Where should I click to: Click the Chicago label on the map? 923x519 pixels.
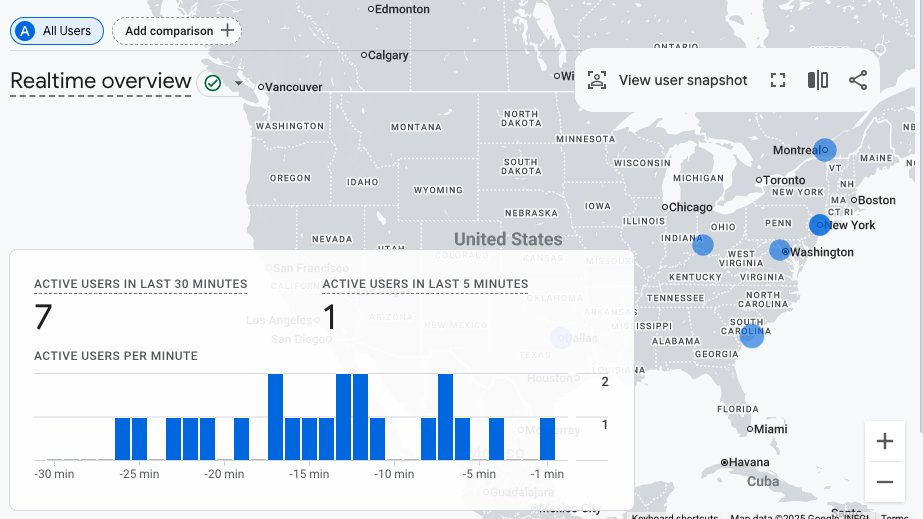[690, 207]
